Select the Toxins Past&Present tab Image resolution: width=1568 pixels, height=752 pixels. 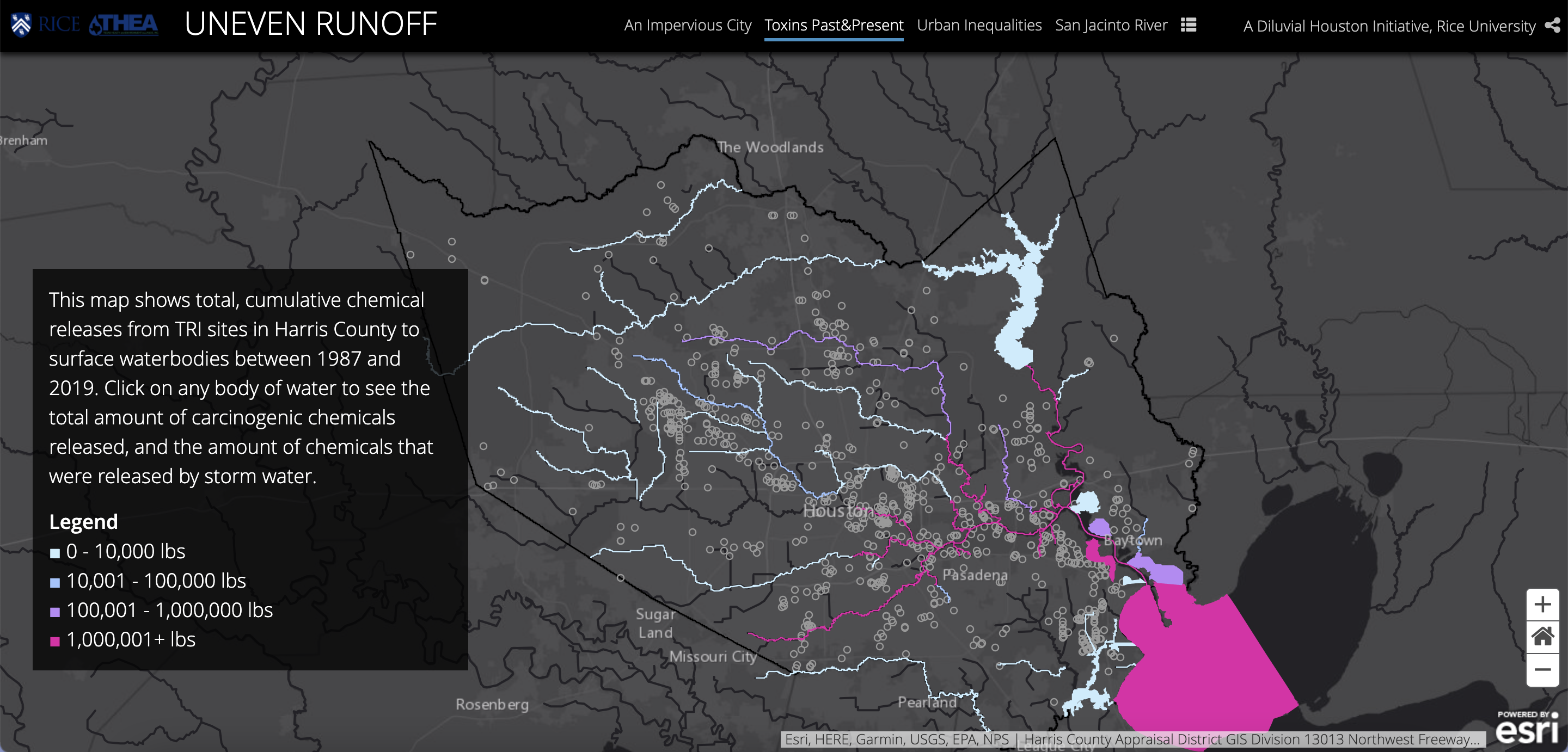pyautogui.click(x=834, y=25)
